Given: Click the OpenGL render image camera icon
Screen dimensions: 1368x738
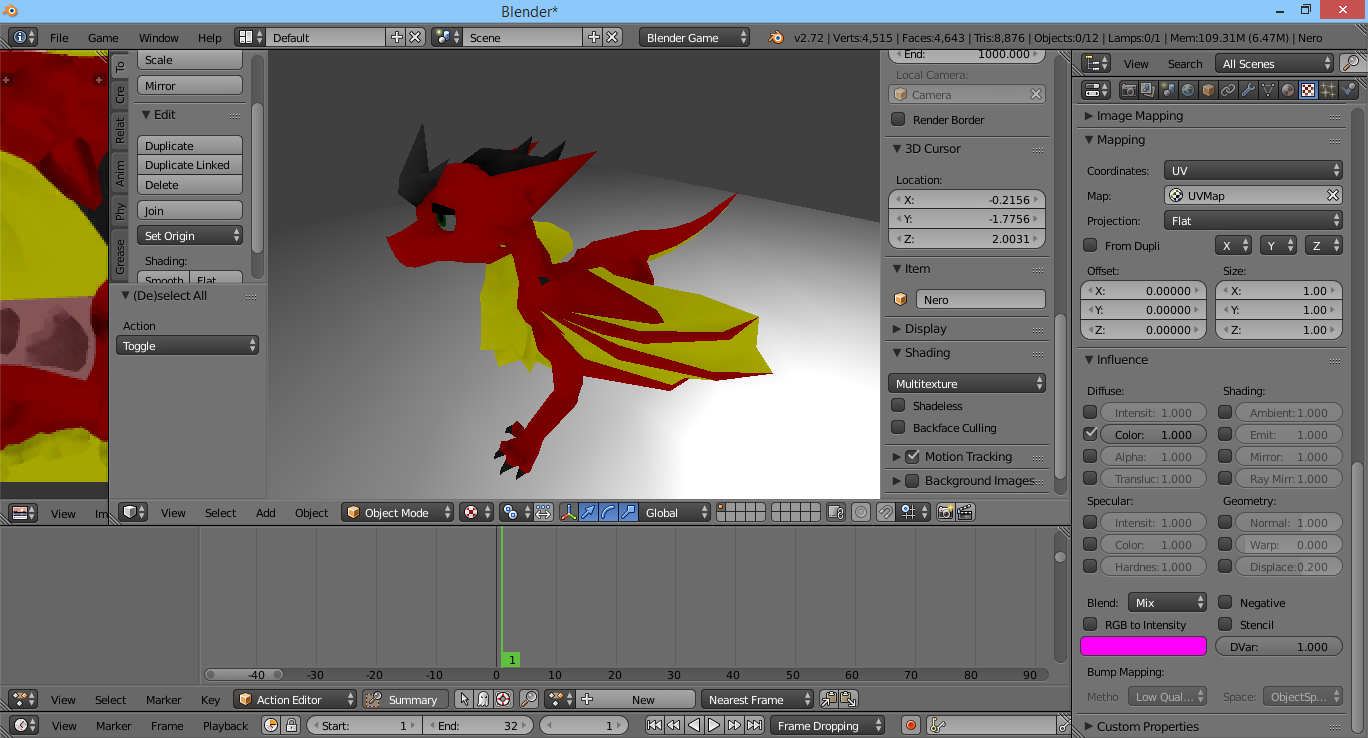Looking at the screenshot, I should (x=945, y=512).
